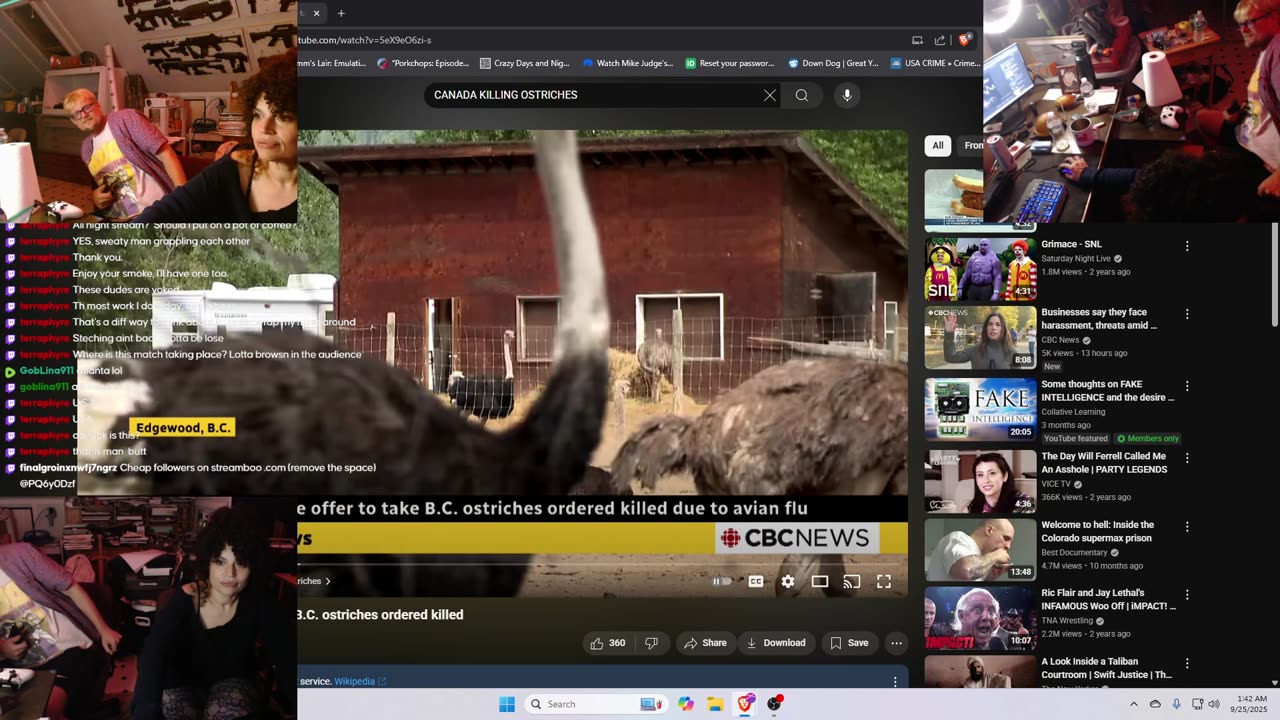Open the Down Dog bookmark
The image size is (1280, 720).
pos(833,63)
